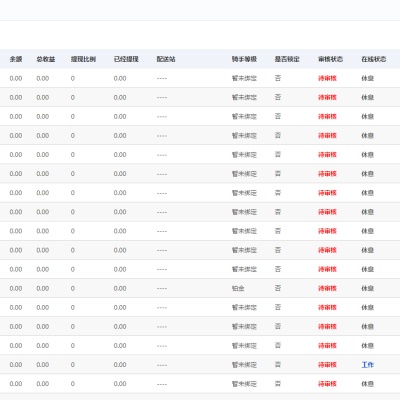Click the 铂金 rider level cell

[x=238, y=288]
